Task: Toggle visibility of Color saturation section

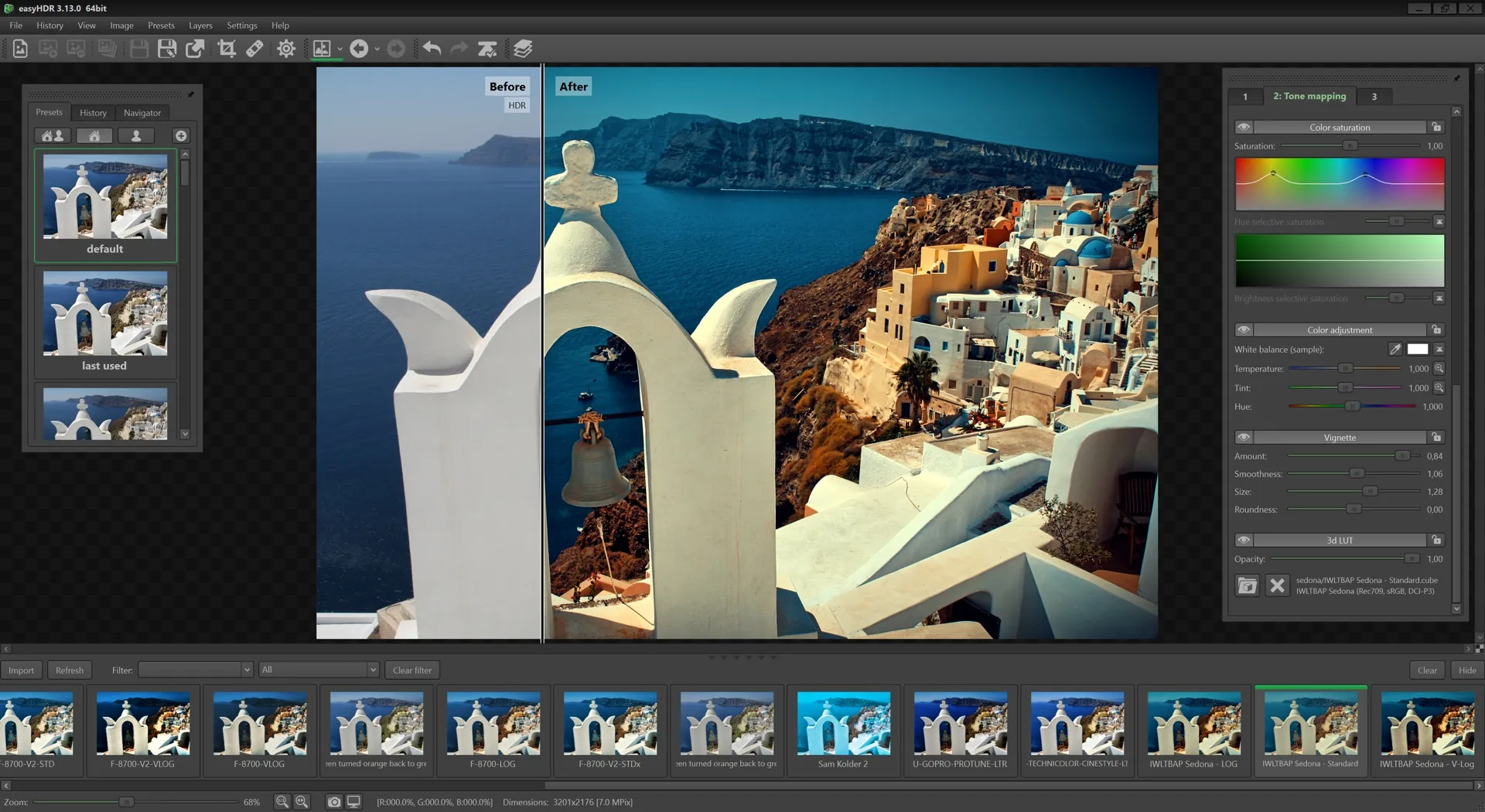Action: point(1244,127)
